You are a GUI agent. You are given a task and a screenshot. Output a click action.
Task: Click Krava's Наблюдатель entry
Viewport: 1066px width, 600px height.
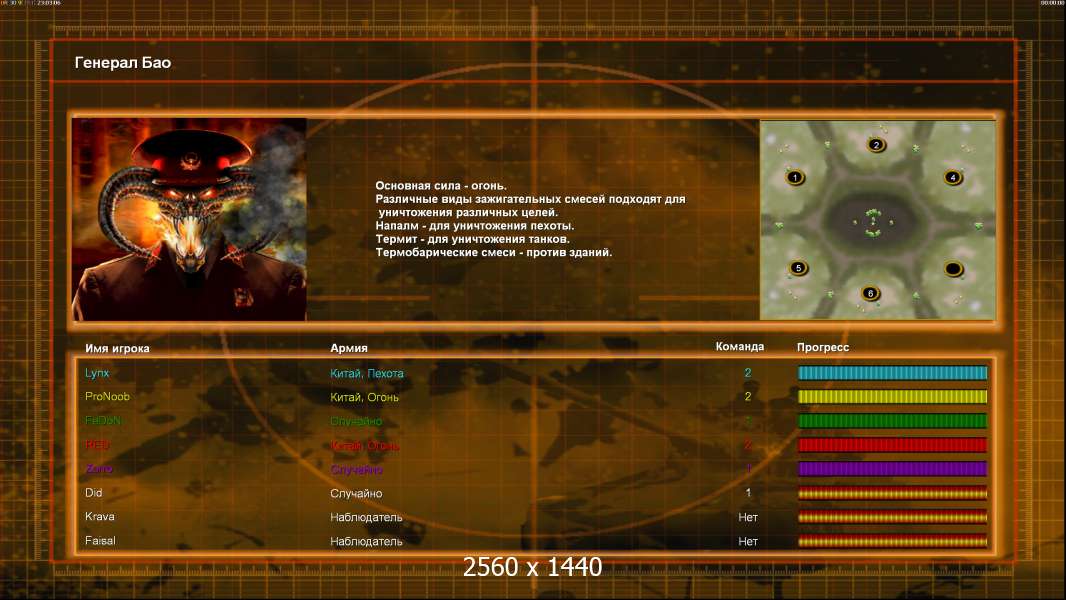[366, 518]
